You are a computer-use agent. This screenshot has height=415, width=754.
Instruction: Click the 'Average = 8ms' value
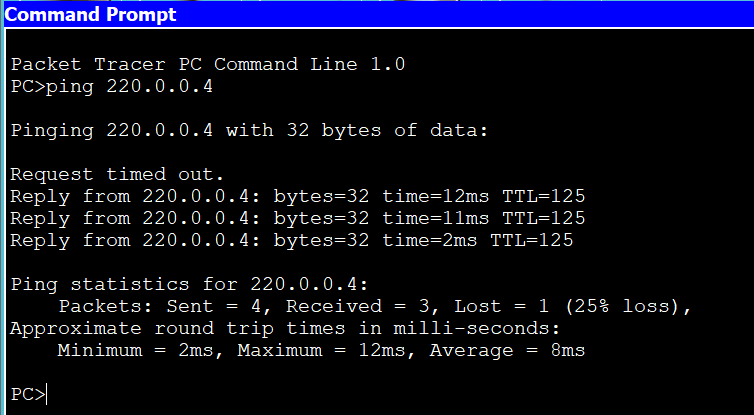pyautogui.click(x=507, y=350)
